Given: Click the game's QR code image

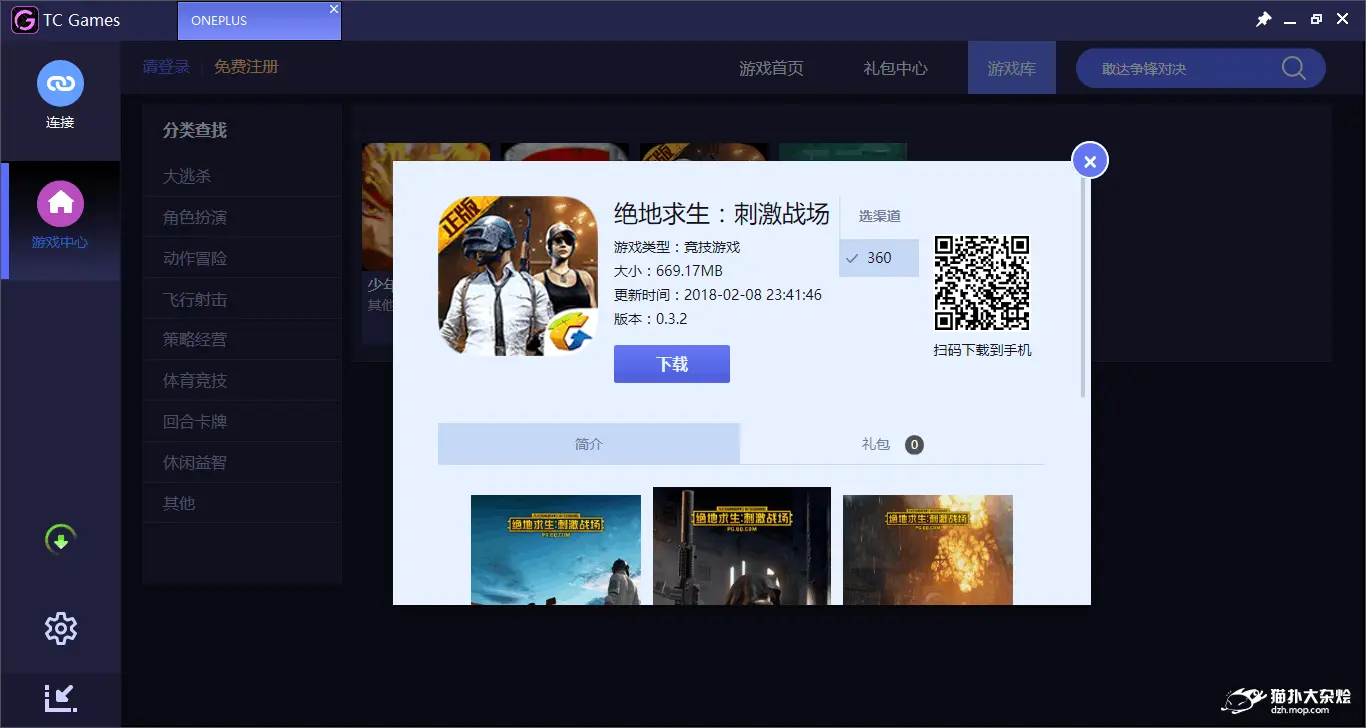Looking at the screenshot, I should click(x=982, y=283).
